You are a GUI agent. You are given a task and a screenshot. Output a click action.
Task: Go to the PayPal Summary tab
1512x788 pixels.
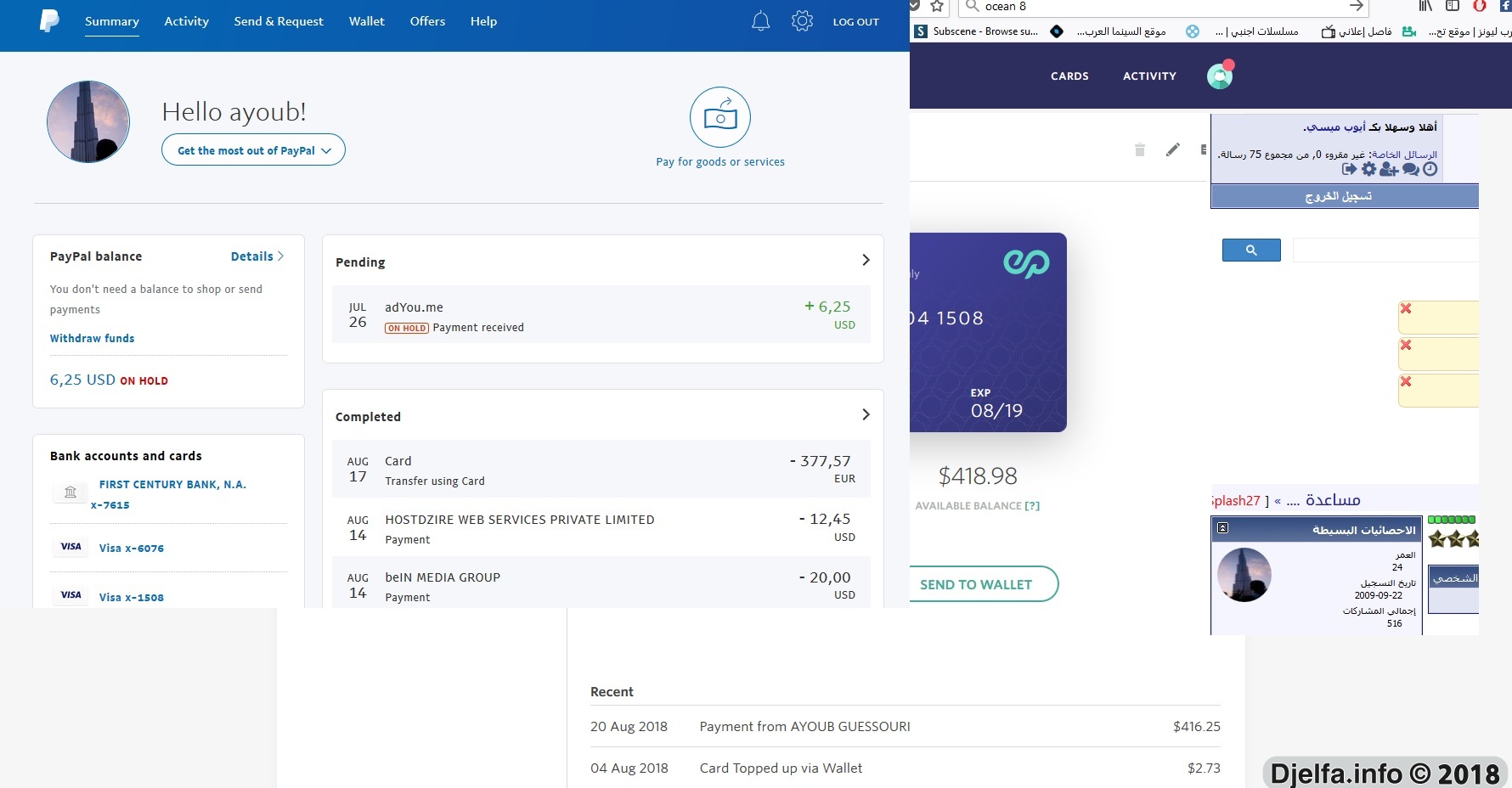tap(112, 21)
